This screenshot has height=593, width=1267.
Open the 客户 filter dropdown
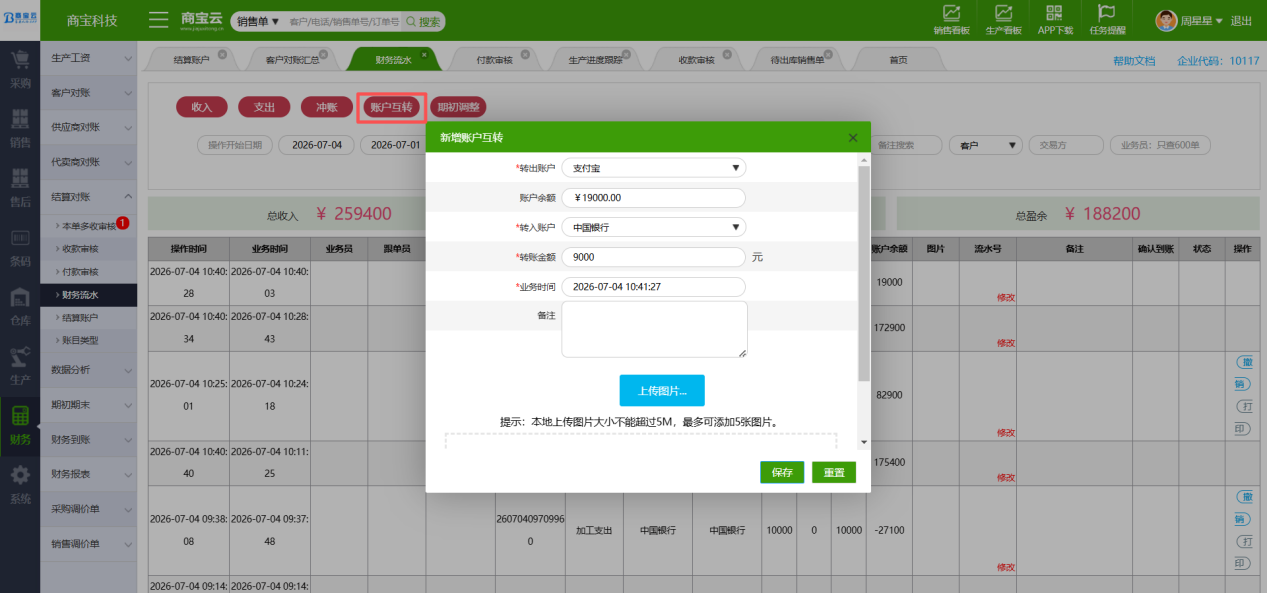(x=985, y=145)
